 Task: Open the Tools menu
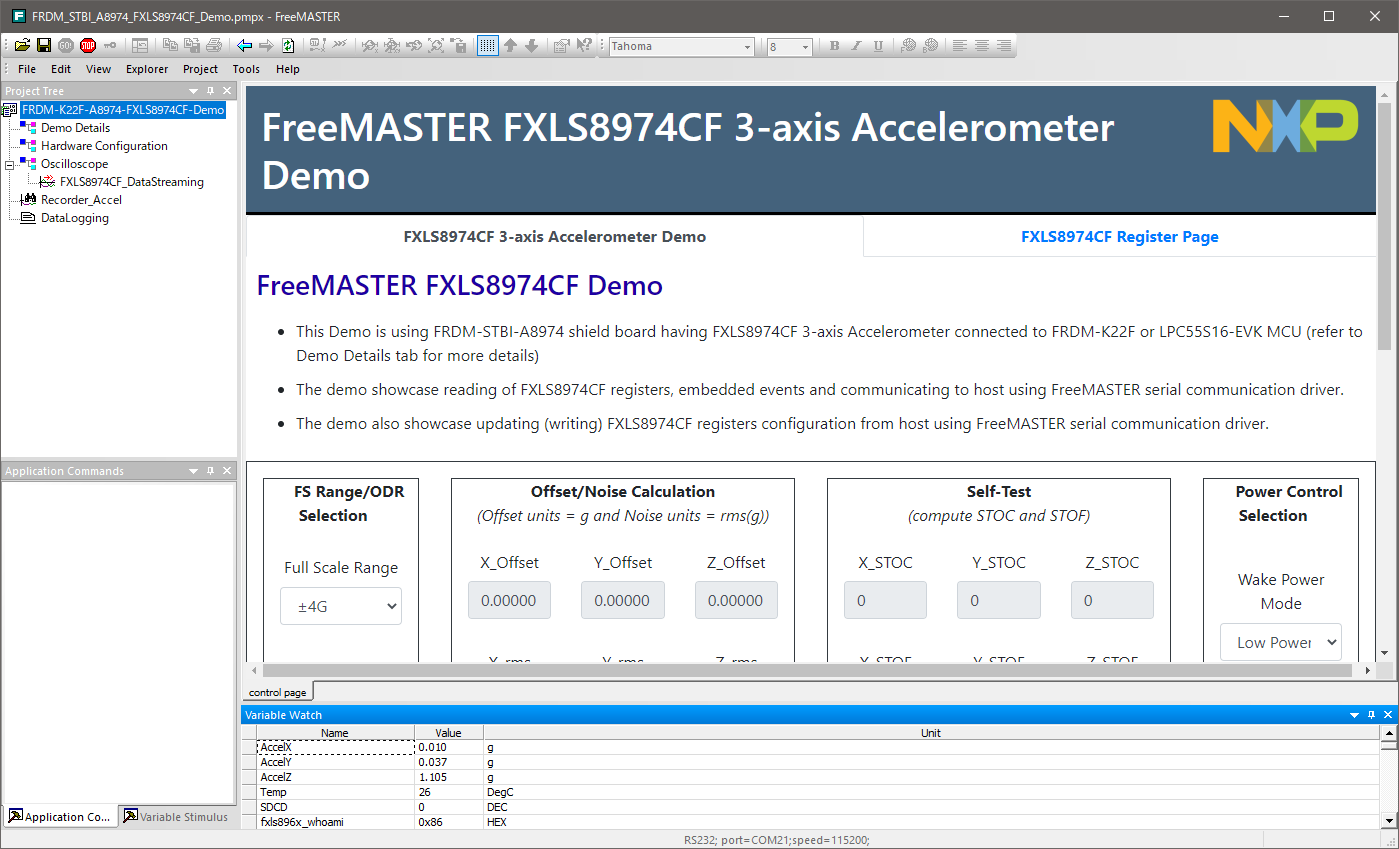[x=246, y=69]
